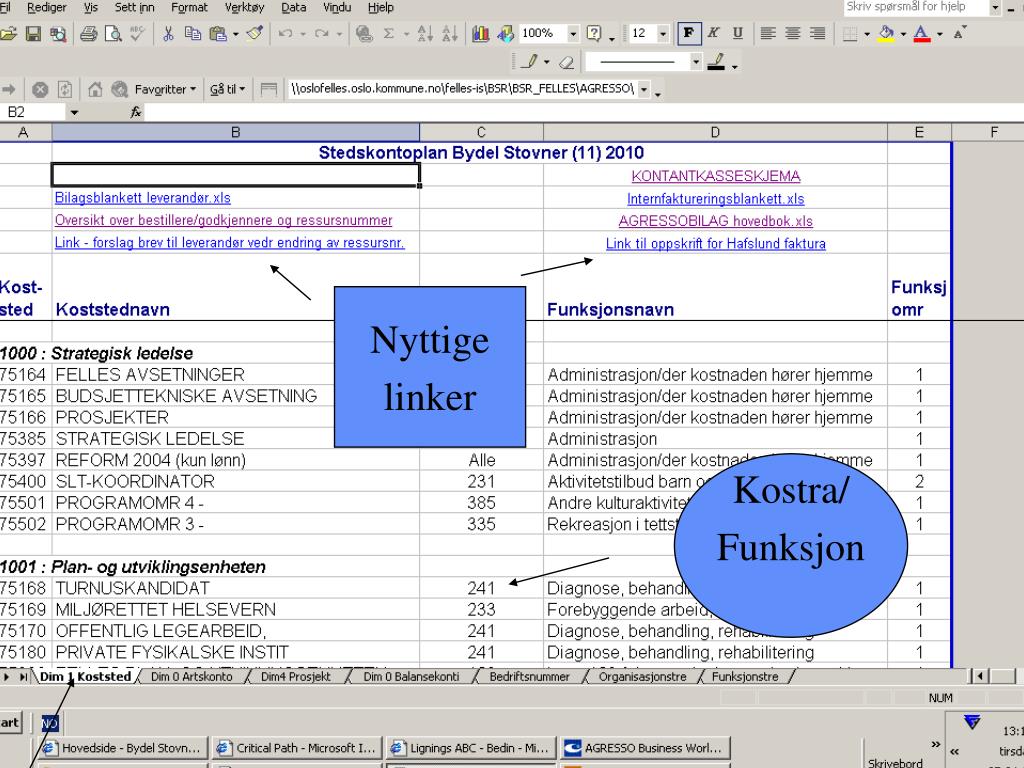This screenshot has width=1024, height=768.
Task: Open the Sett inn menu
Action: point(135,7)
